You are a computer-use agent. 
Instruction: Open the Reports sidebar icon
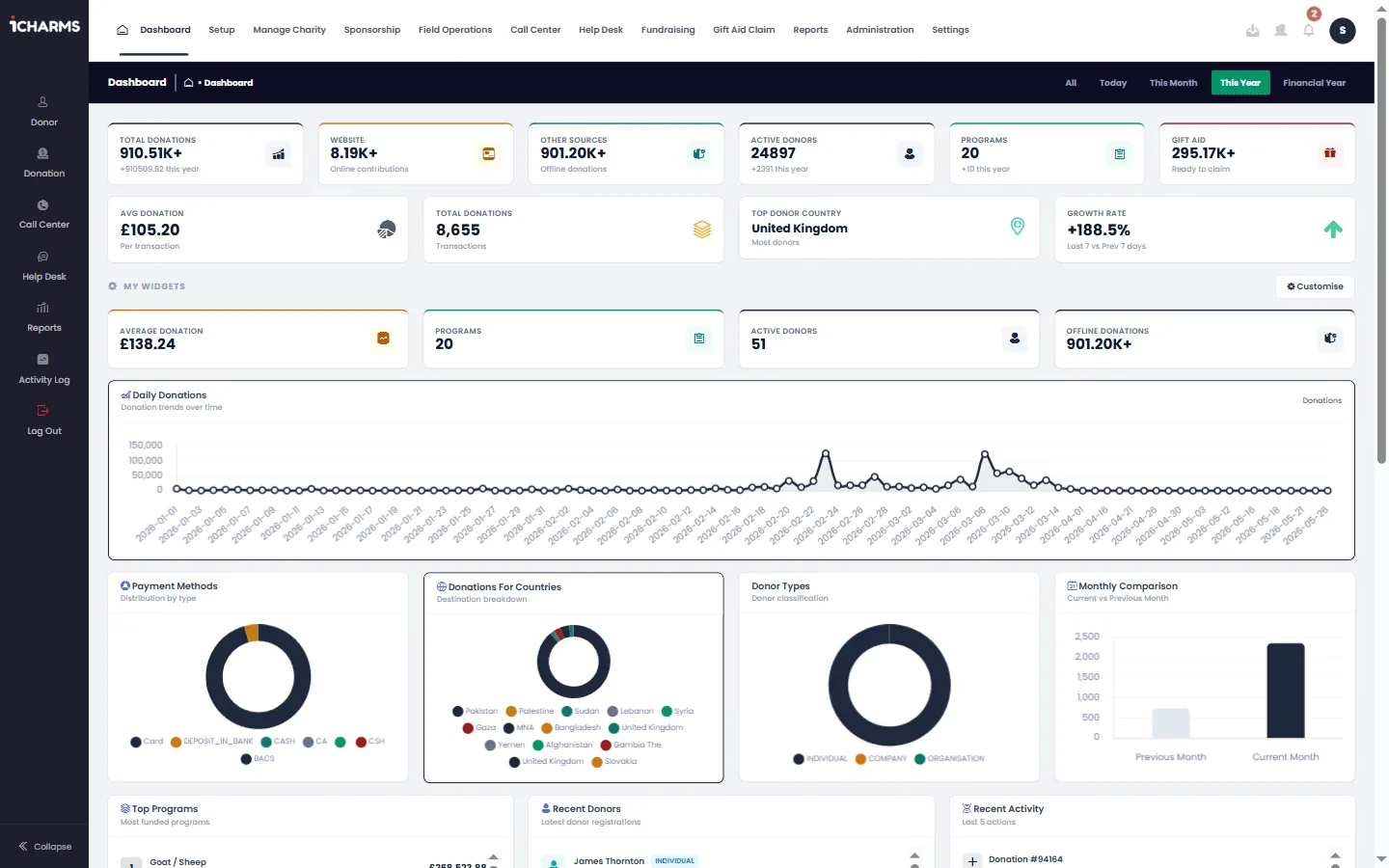[43, 308]
